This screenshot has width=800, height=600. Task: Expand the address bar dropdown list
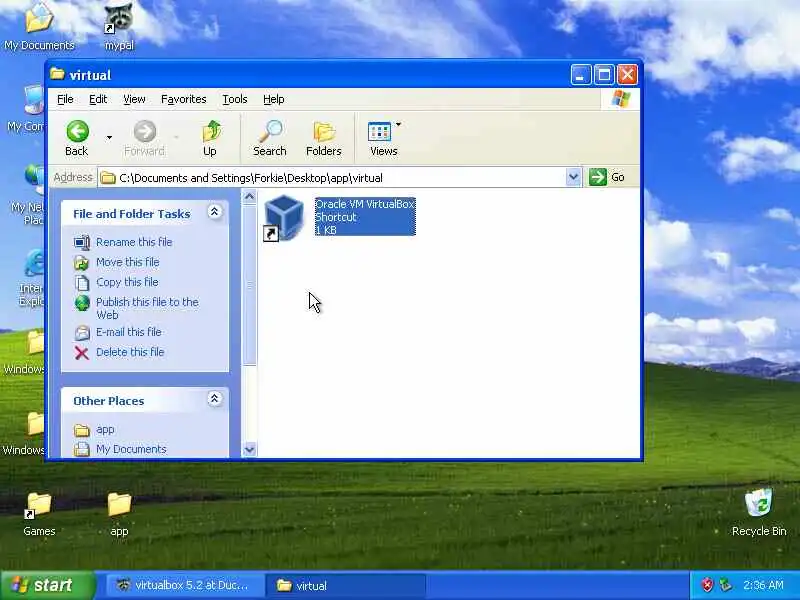click(x=573, y=178)
